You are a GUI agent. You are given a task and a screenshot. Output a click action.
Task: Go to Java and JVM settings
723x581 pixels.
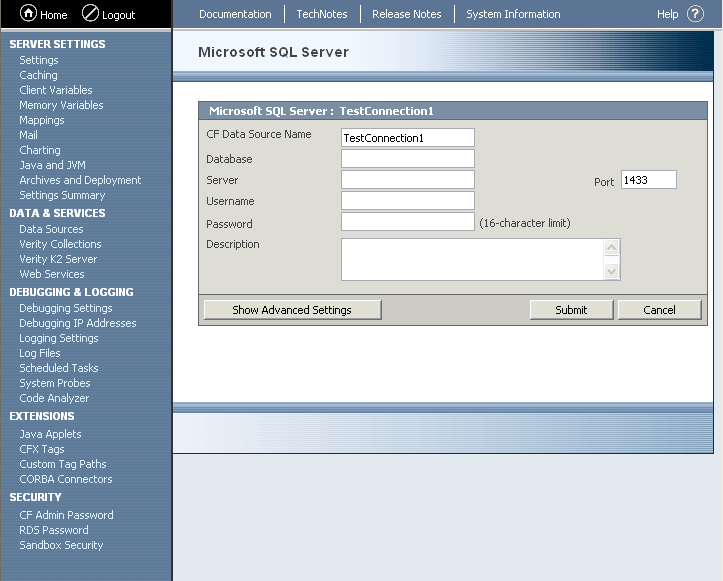coord(52,165)
